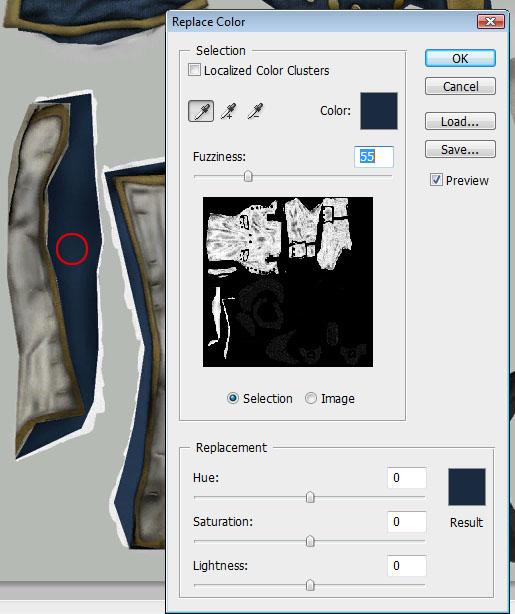This screenshot has height=614, width=515.
Task: Click the Save... button
Action: (460, 149)
